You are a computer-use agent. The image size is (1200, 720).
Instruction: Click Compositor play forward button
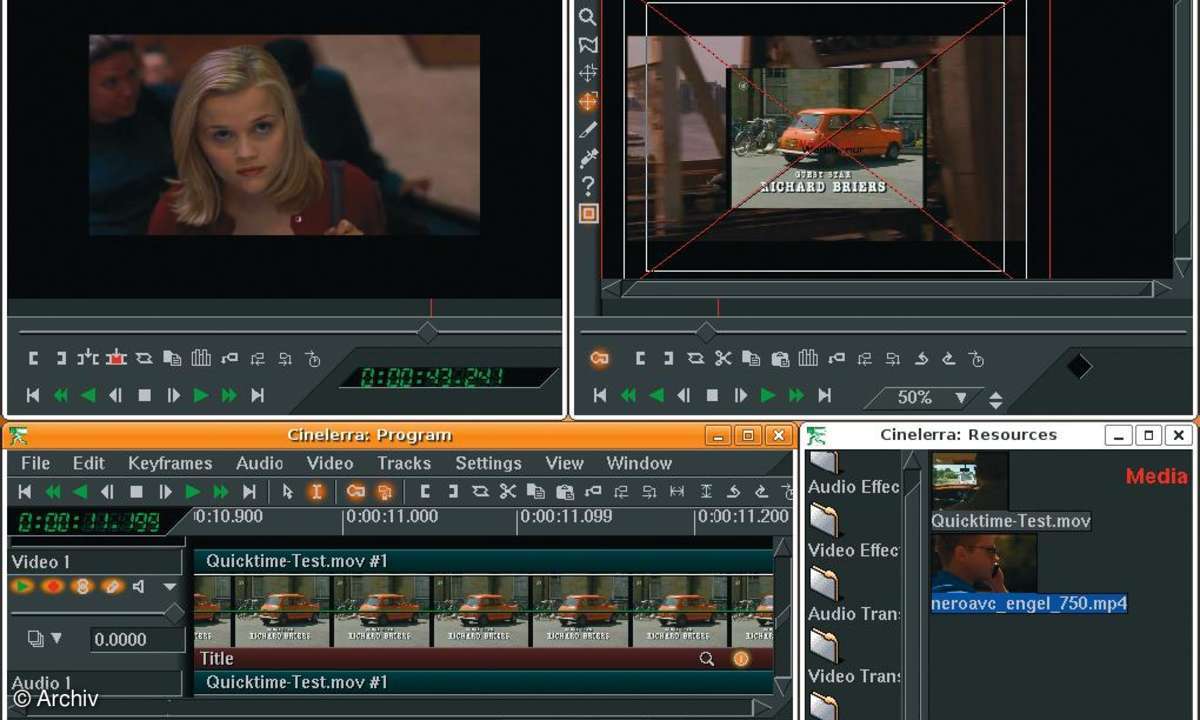(x=768, y=396)
